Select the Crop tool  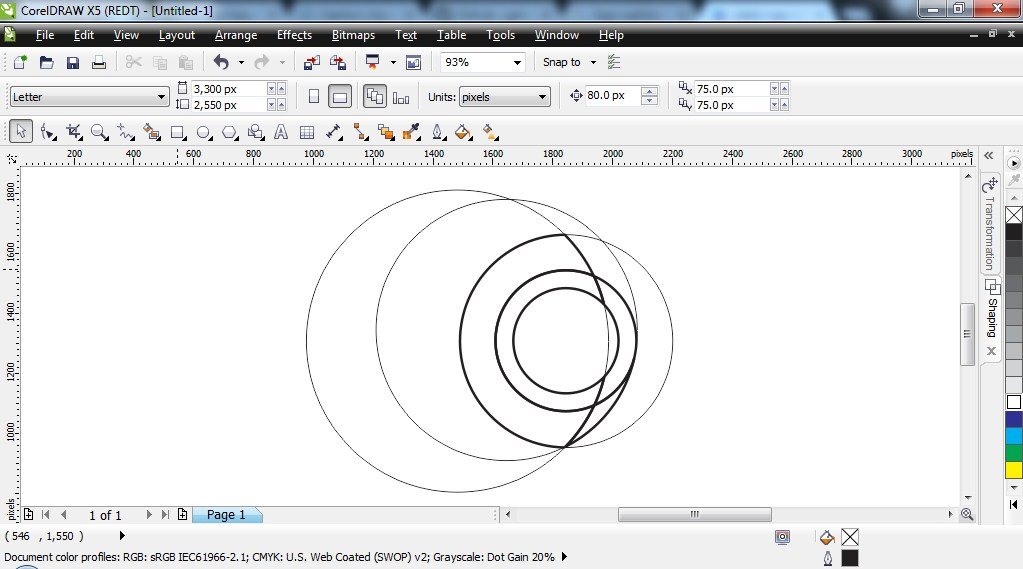pos(73,132)
